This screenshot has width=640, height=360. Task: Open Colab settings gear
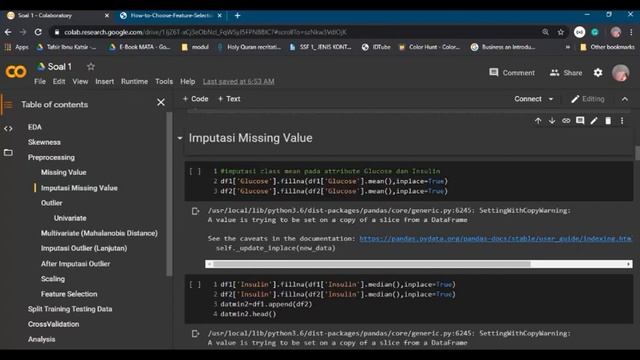pyautogui.click(x=598, y=73)
